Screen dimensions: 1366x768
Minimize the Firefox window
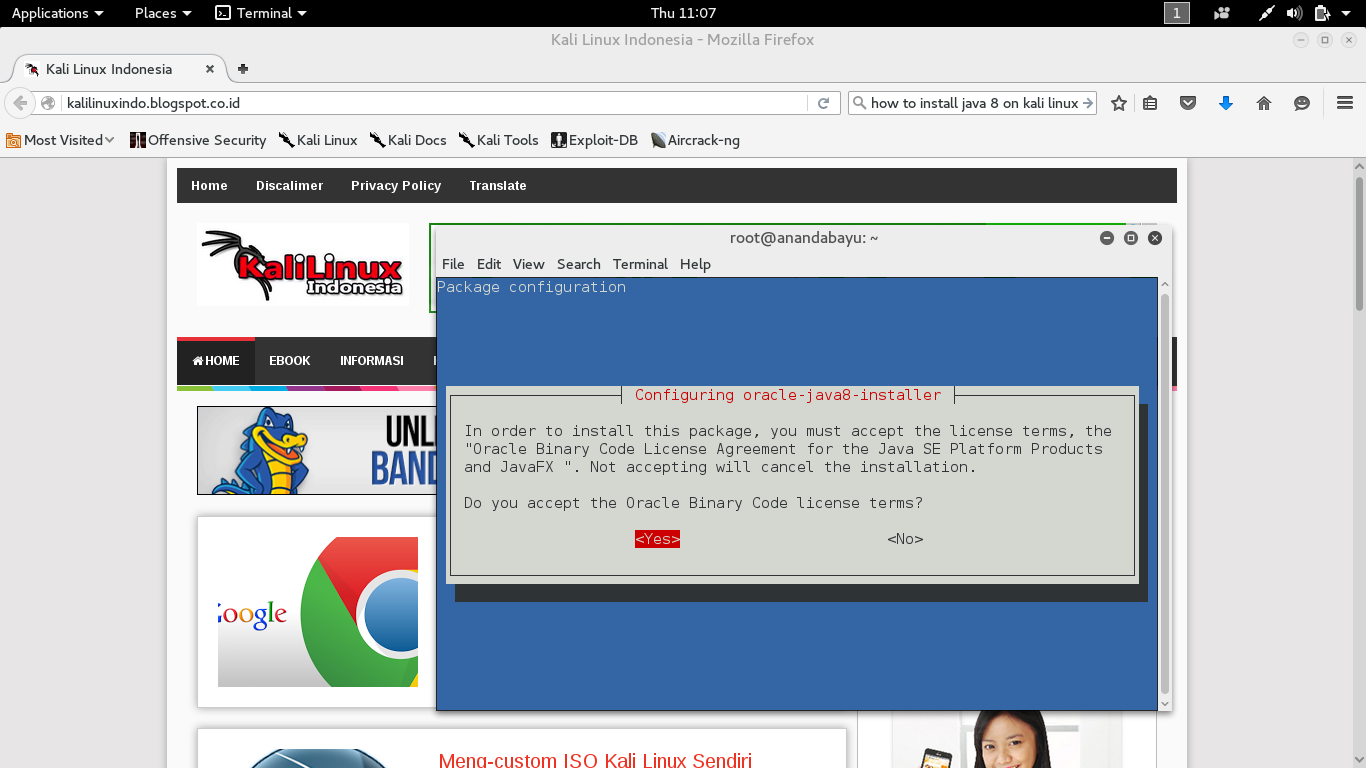pyautogui.click(x=1301, y=40)
